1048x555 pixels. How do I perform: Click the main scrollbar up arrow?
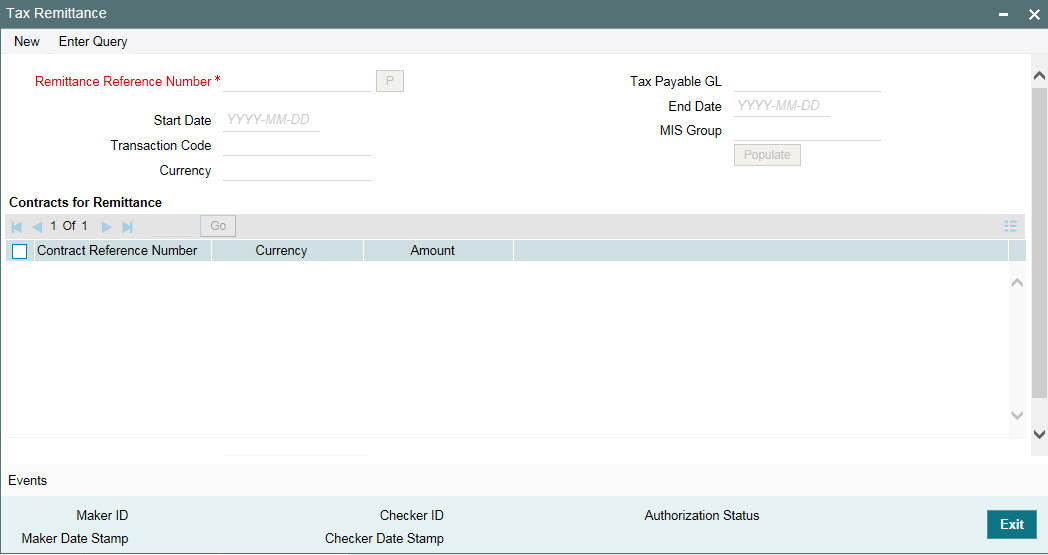pyautogui.click(x=1039, y=76)
